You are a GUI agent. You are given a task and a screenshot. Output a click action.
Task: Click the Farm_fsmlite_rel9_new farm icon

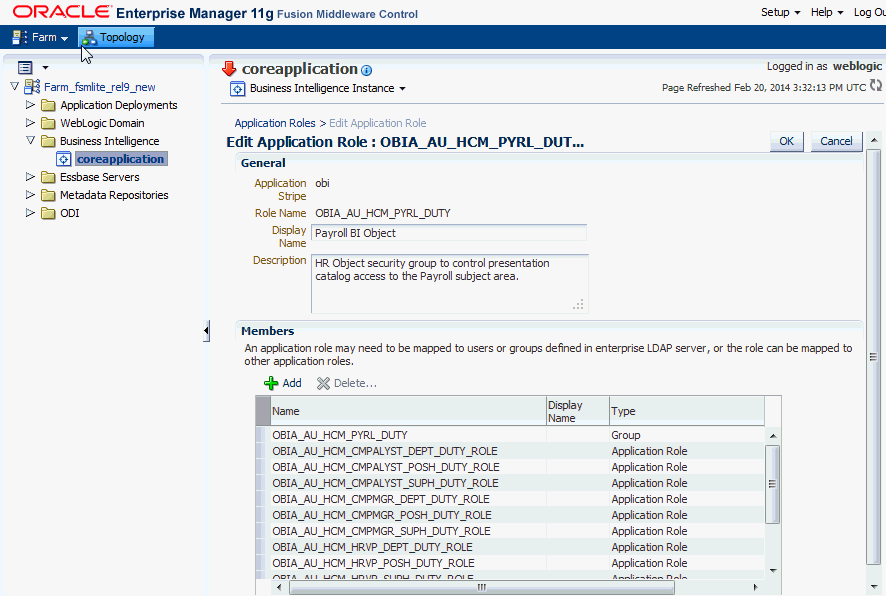[x=32, y=86]
